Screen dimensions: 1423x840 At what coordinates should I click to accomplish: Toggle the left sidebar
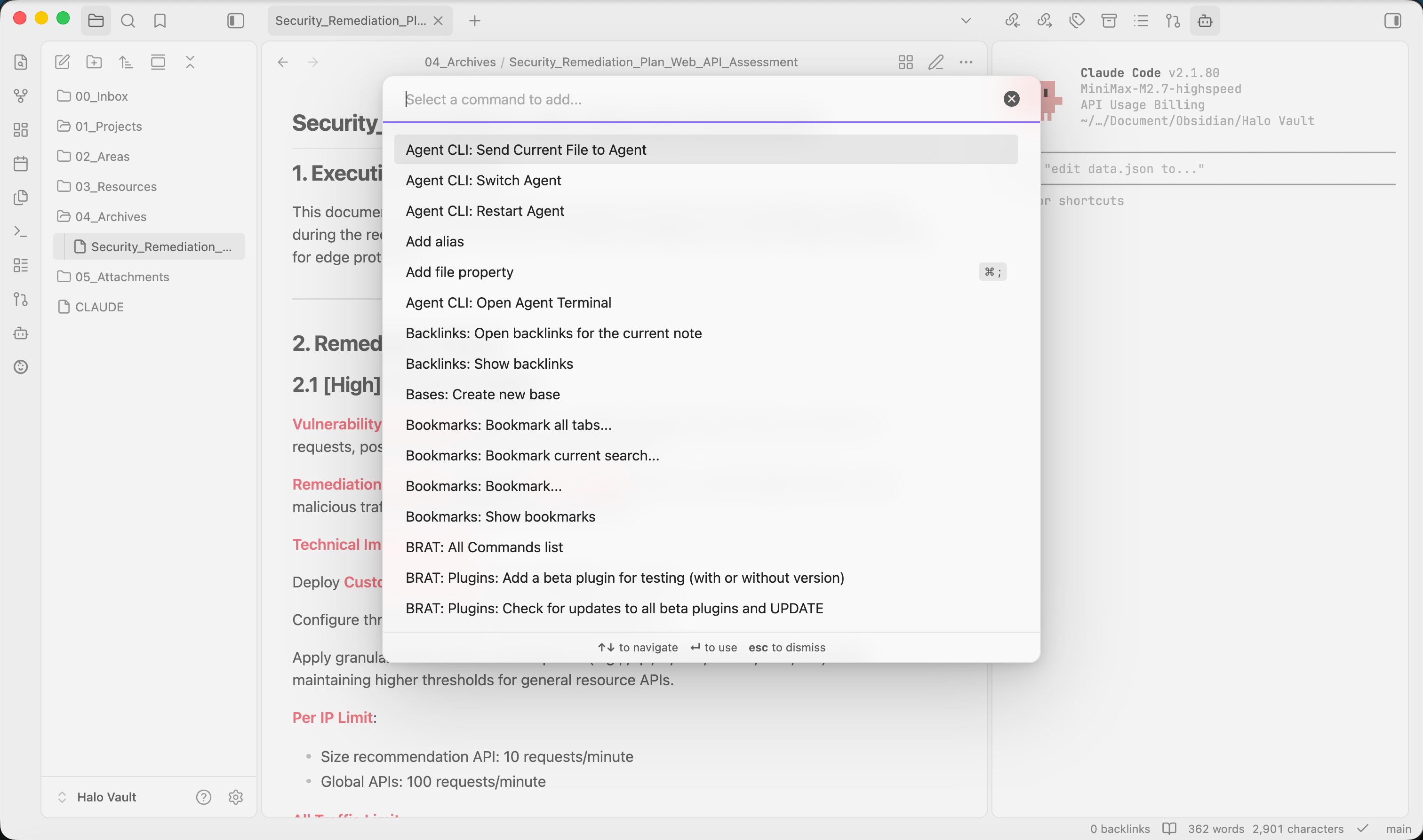click(236, 21)
